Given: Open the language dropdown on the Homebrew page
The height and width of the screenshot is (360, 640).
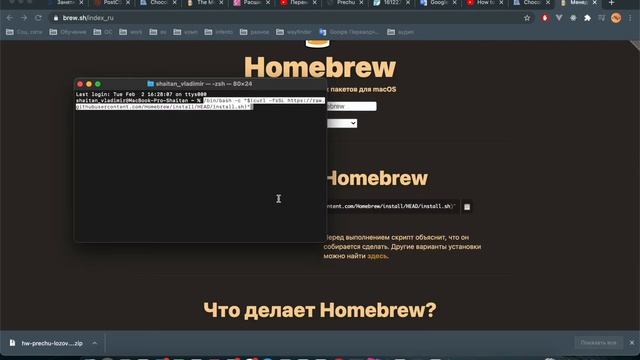Looking at the screenshot, I should click(x=342, y=123).
